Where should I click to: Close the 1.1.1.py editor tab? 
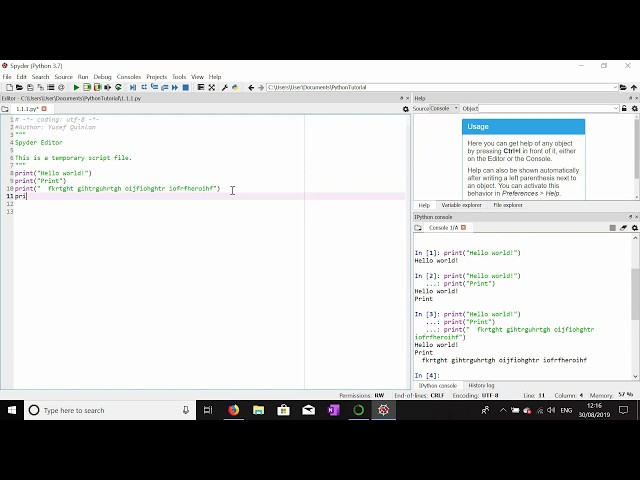44,109
